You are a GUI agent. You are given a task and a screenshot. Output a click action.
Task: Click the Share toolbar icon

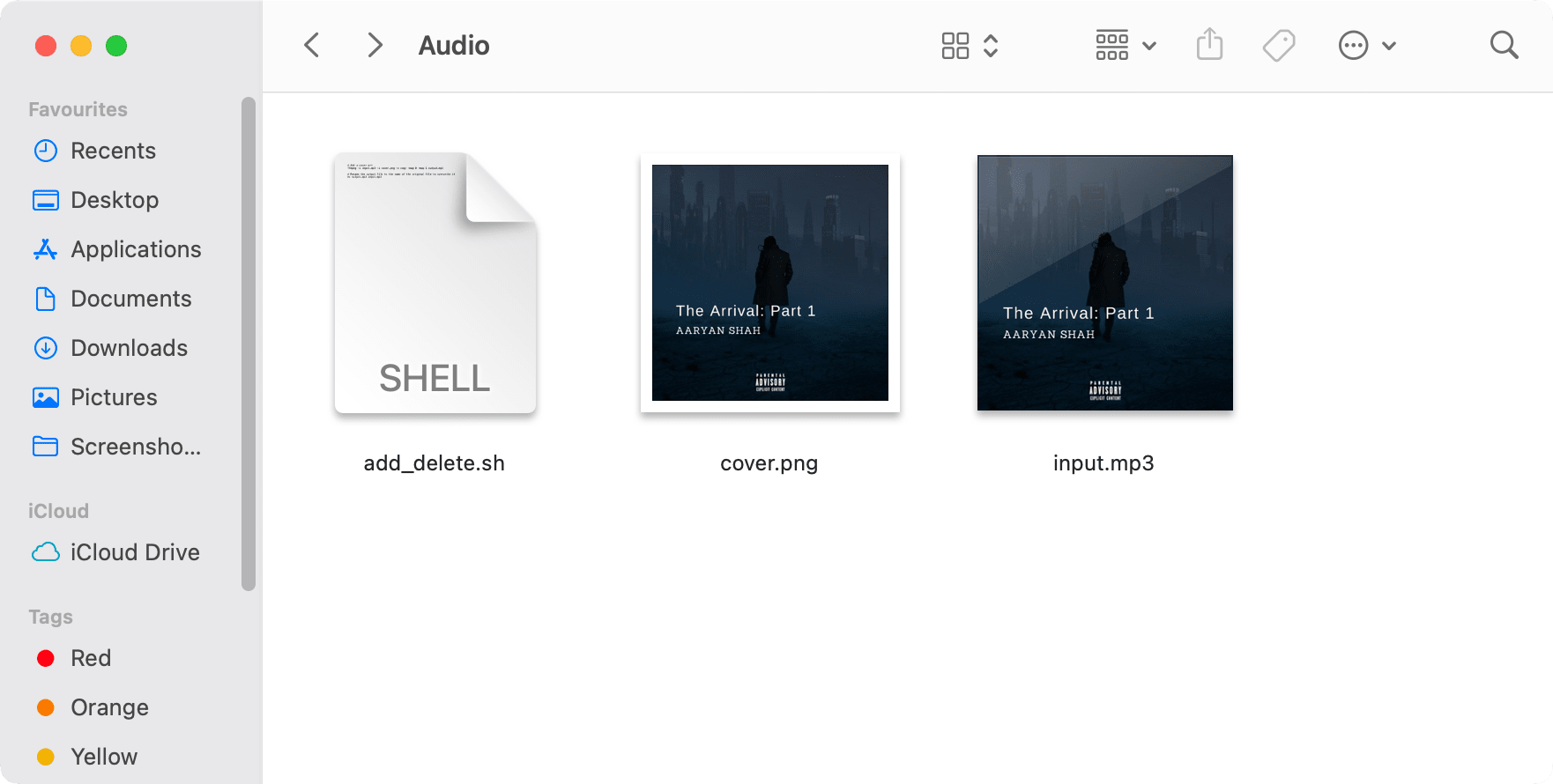pos(1209,44)
